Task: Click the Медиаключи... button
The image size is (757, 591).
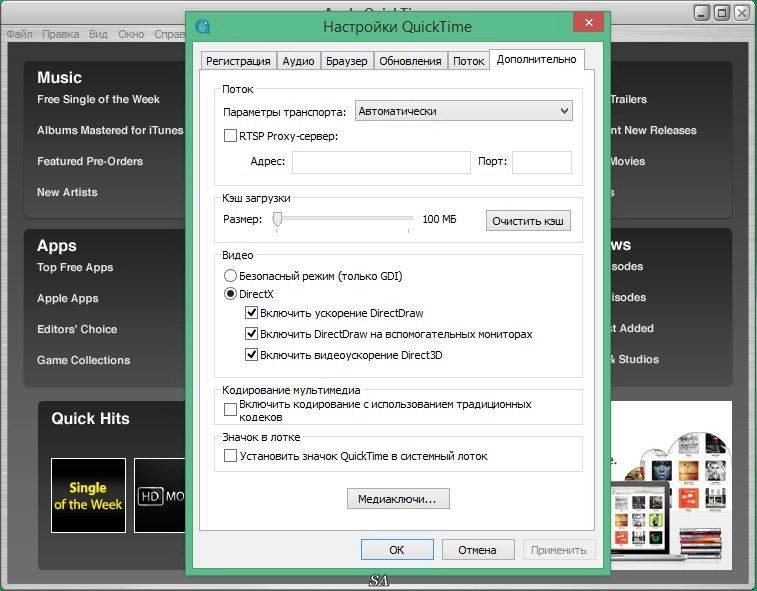Action: [x=398, y=499]
